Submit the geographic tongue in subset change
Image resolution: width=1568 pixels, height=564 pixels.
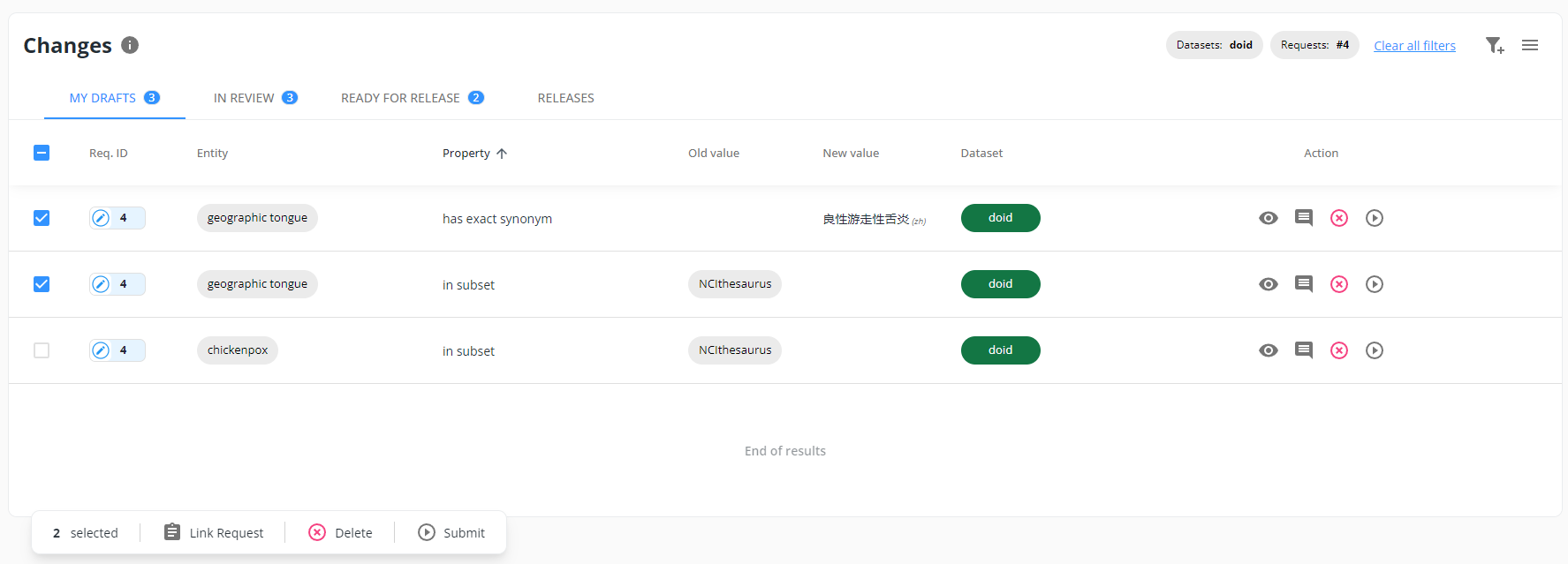tap(1374, 284)
